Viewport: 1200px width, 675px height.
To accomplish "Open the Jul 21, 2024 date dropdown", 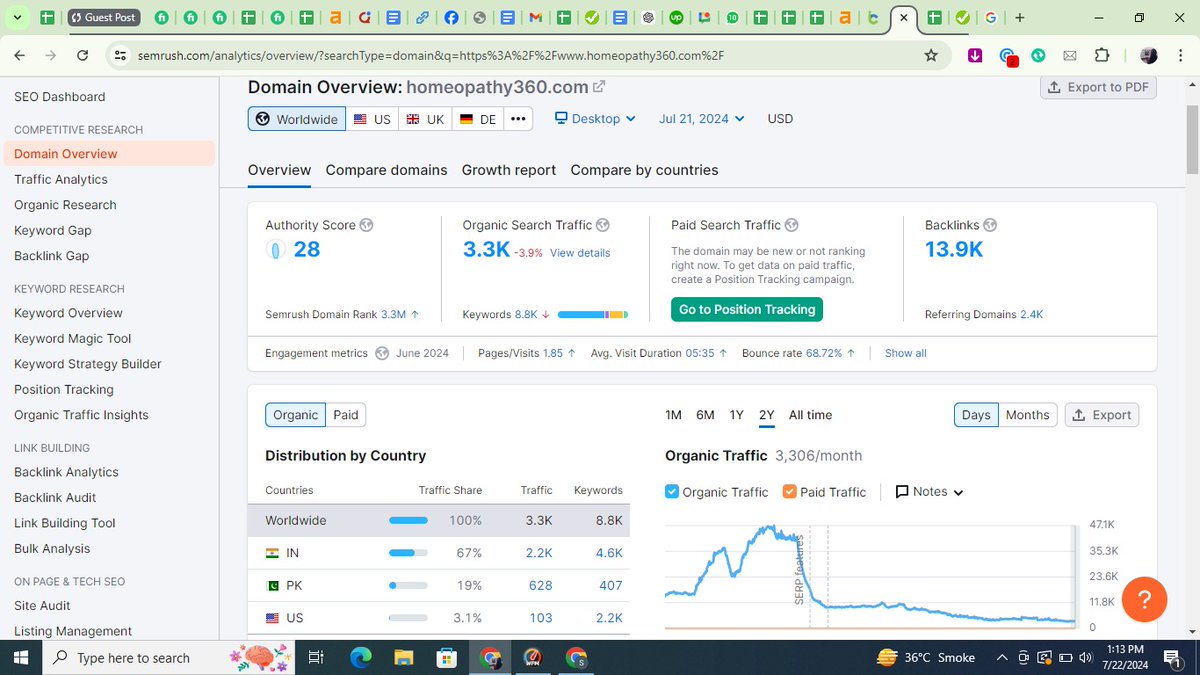I will (x=701, y=118).
